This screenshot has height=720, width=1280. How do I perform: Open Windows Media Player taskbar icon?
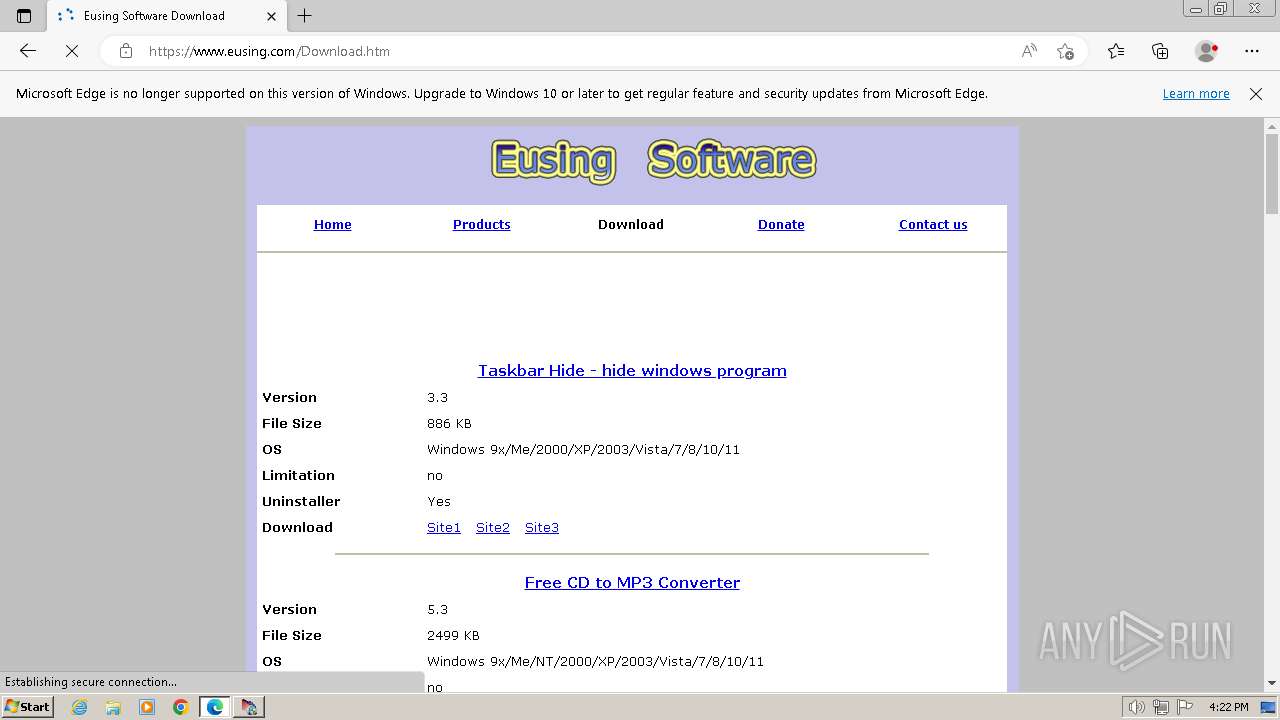point(147,707)
